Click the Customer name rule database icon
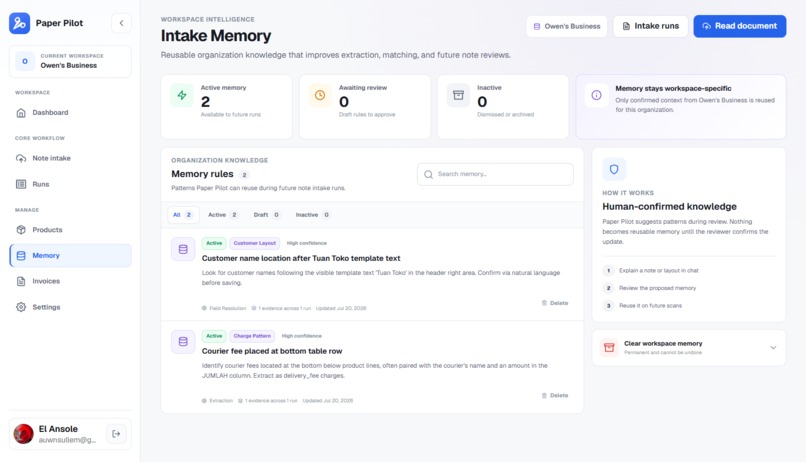This screenshot has width=806, height=462. coord(183,249)
